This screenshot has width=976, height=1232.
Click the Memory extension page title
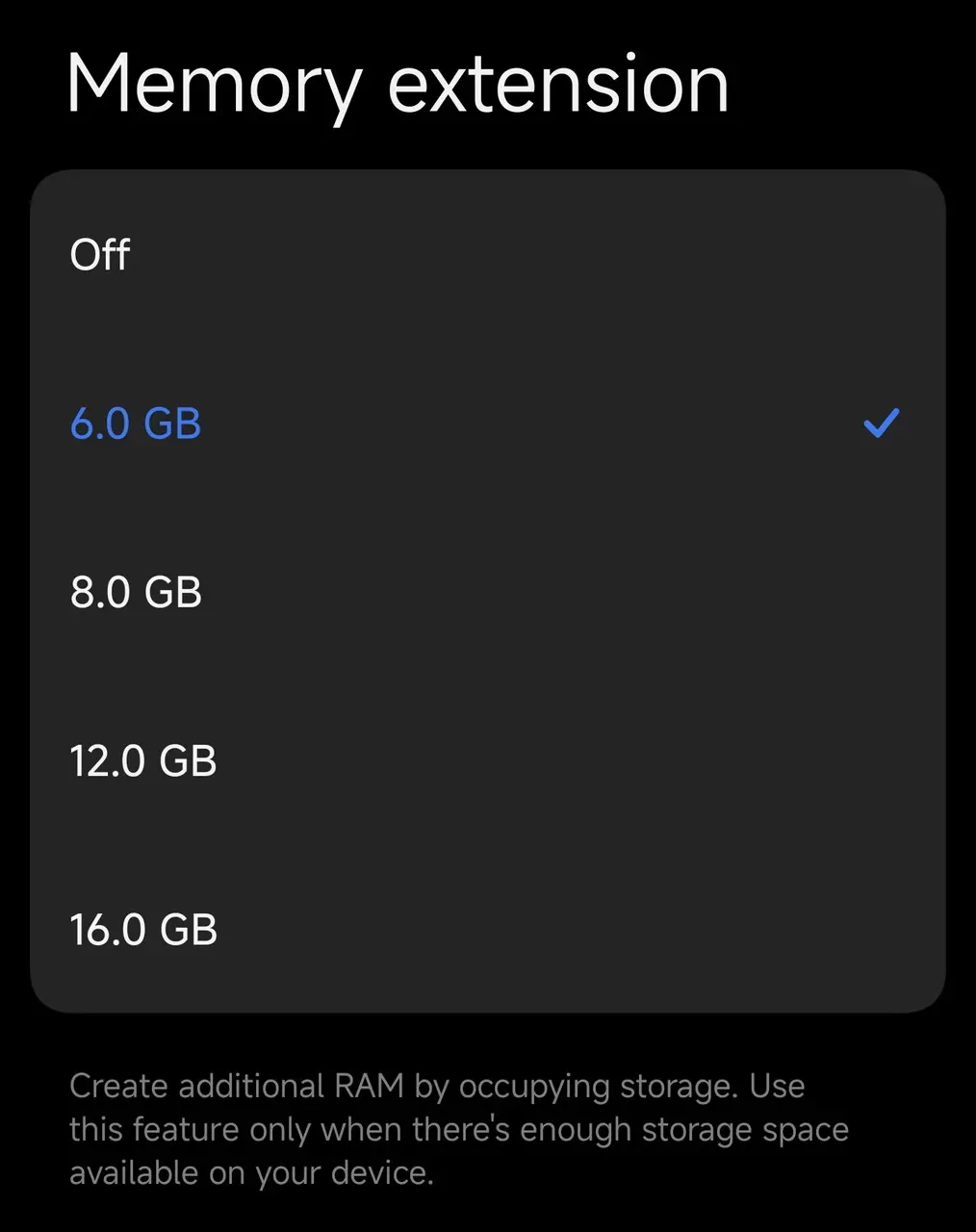coord(398,85)
